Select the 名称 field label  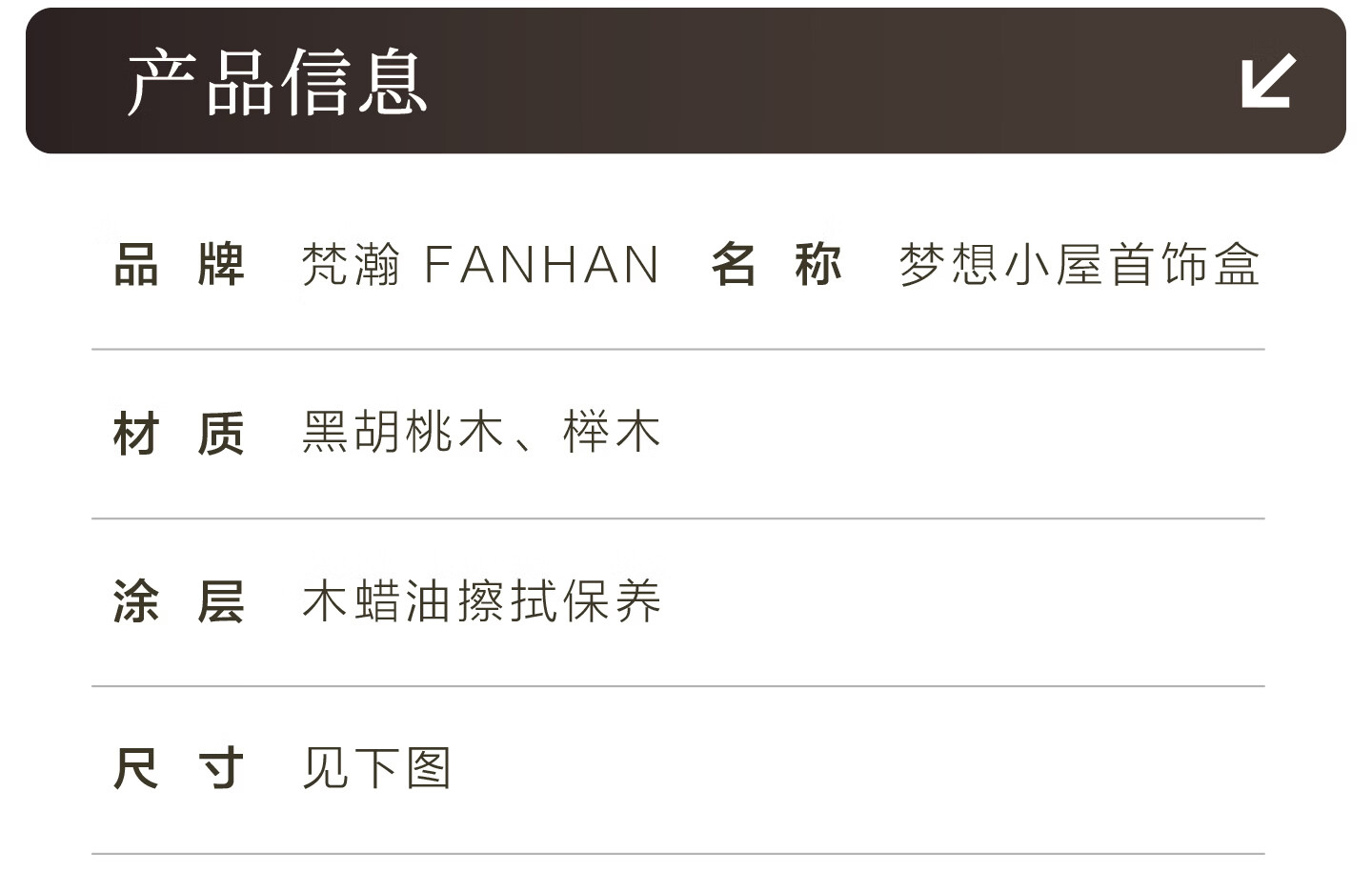[x=776, y=265]
